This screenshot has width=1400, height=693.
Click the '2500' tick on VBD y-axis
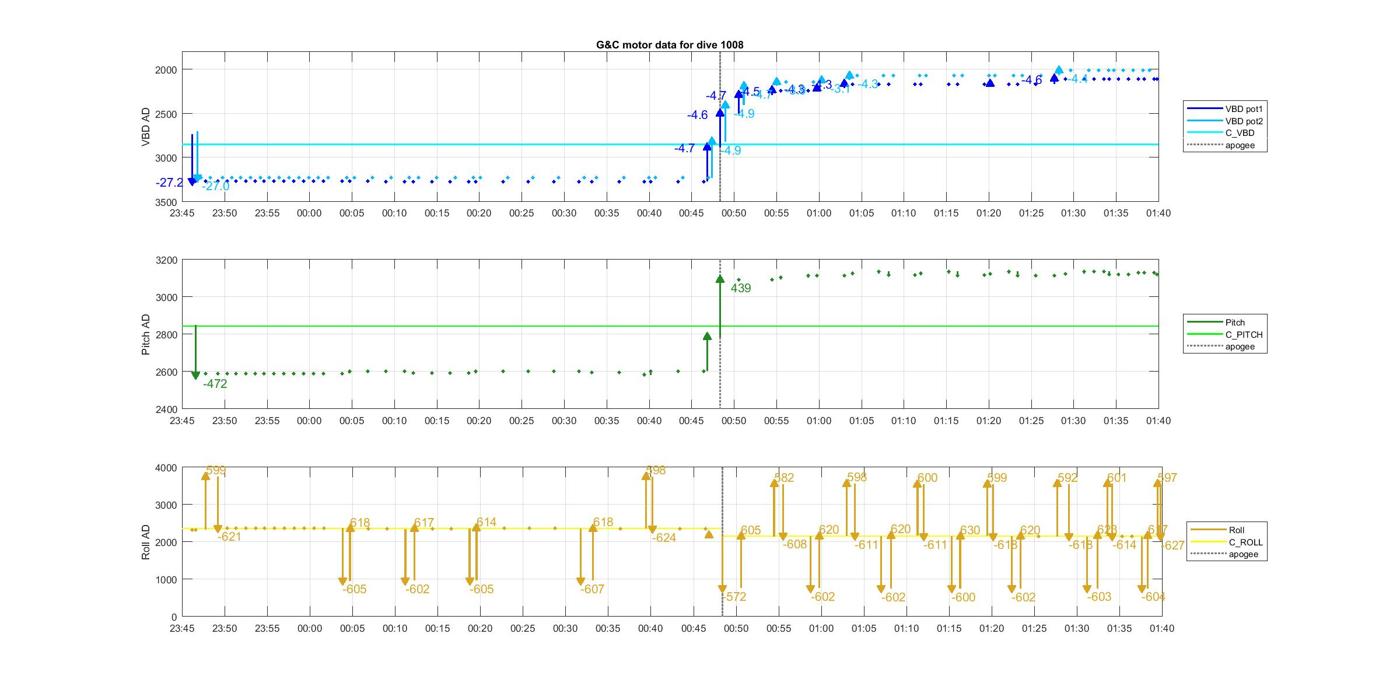(165, 114)
